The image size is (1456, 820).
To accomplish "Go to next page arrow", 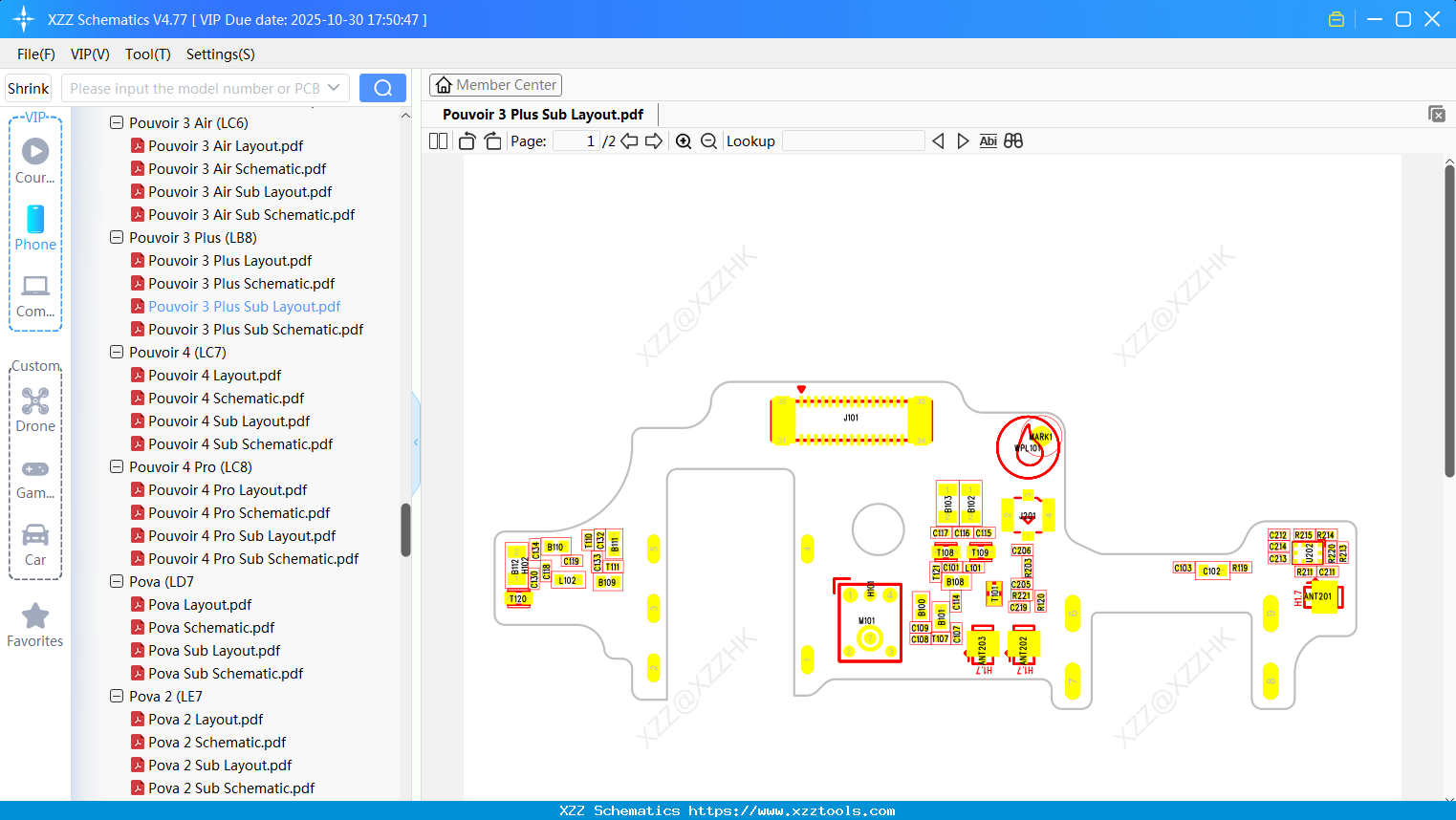I will 654,141.
